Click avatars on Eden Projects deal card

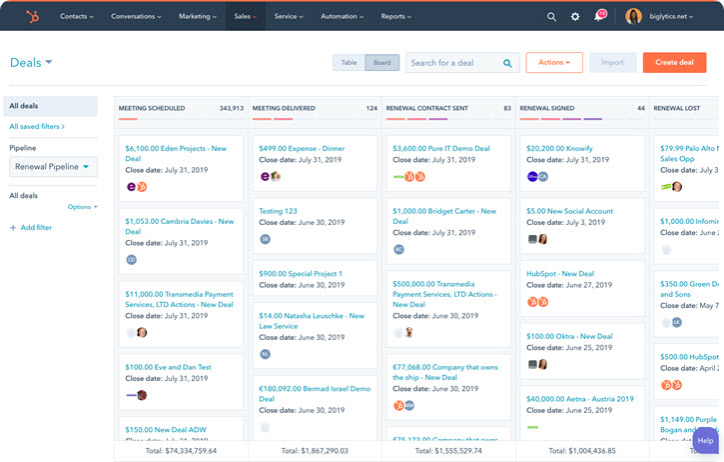(x=137, y=187)
